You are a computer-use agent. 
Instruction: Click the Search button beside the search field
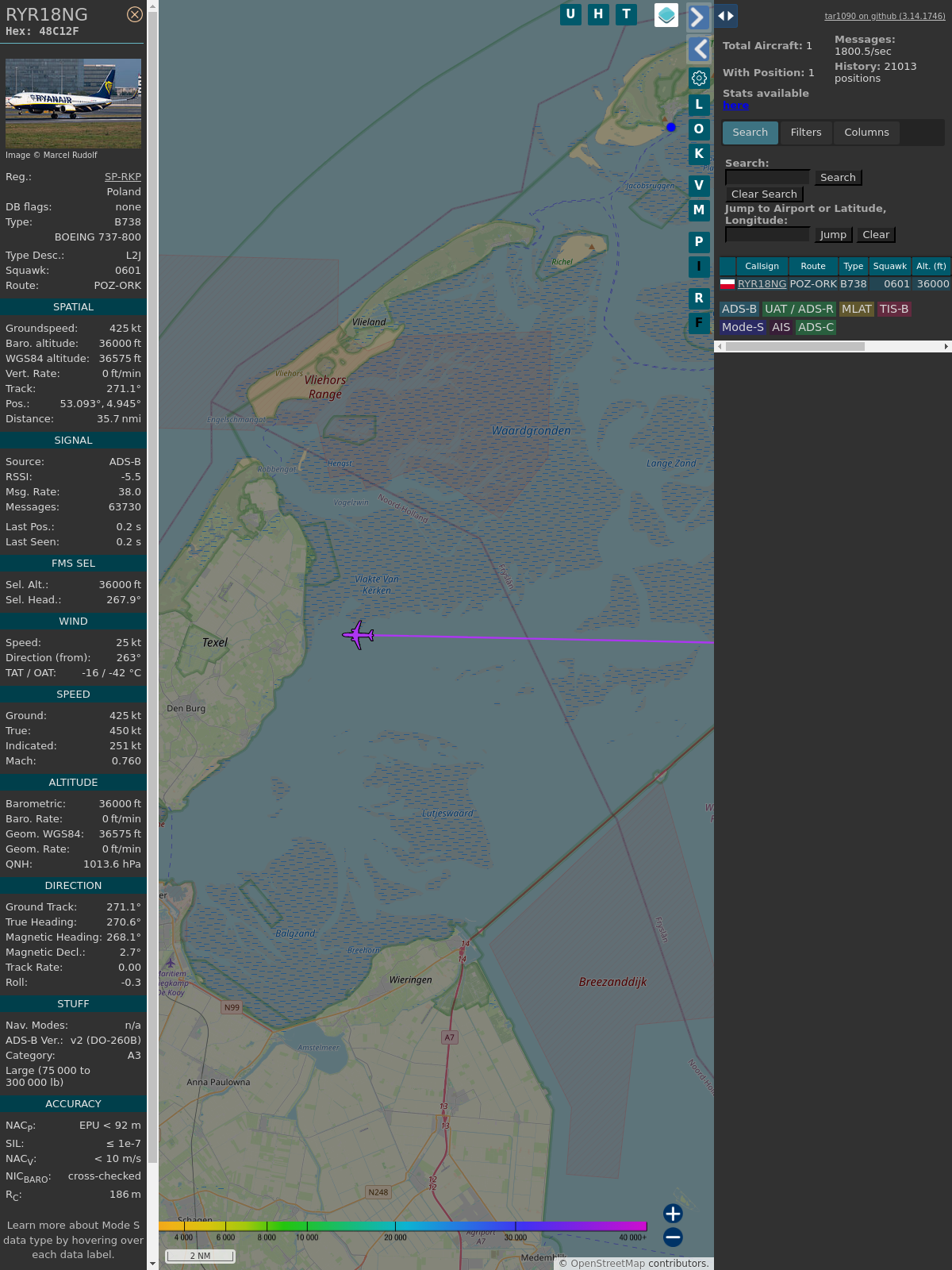[838, 178]
